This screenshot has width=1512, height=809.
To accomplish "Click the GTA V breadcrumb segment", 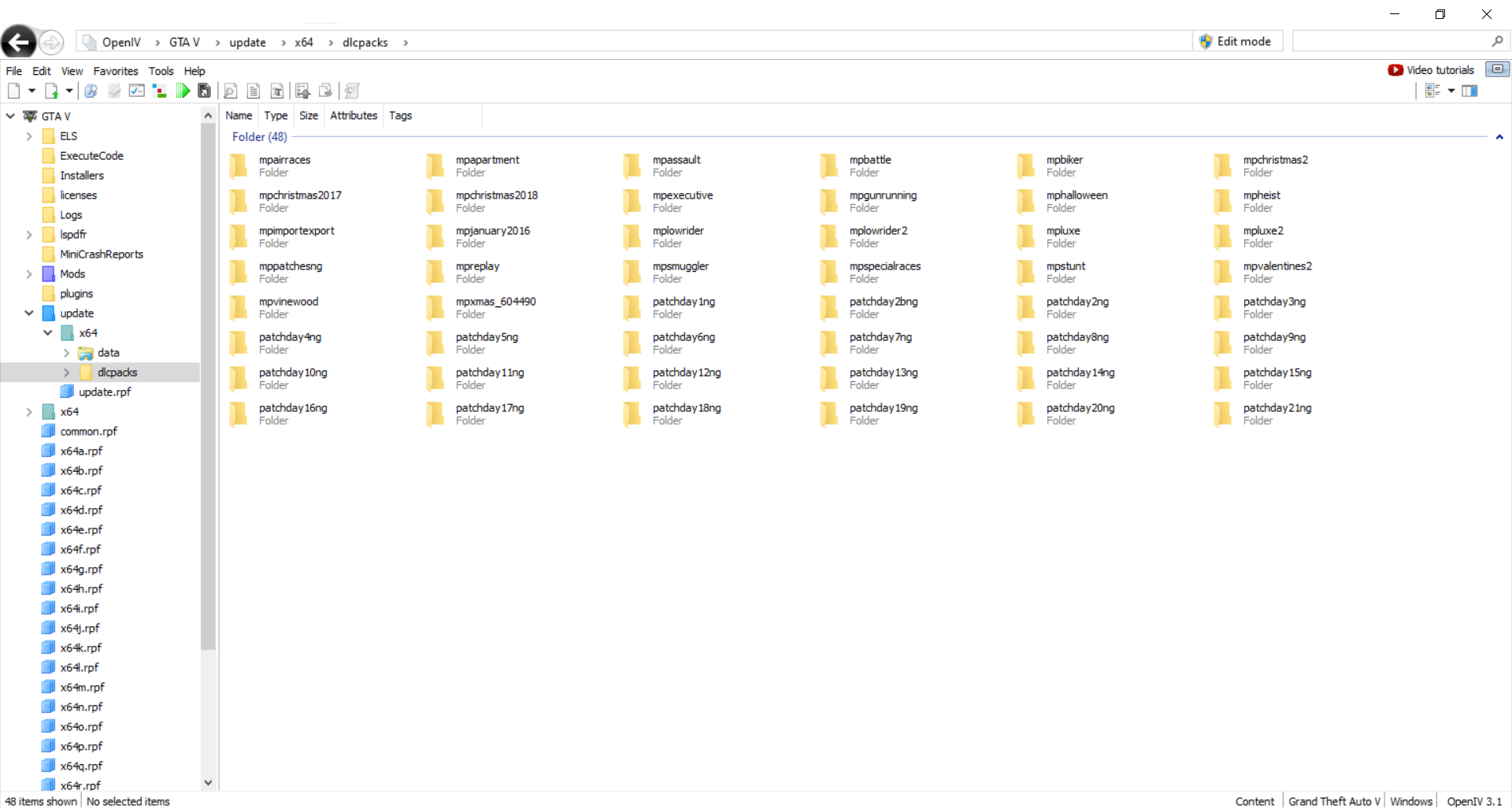I will tap(184, 43).
